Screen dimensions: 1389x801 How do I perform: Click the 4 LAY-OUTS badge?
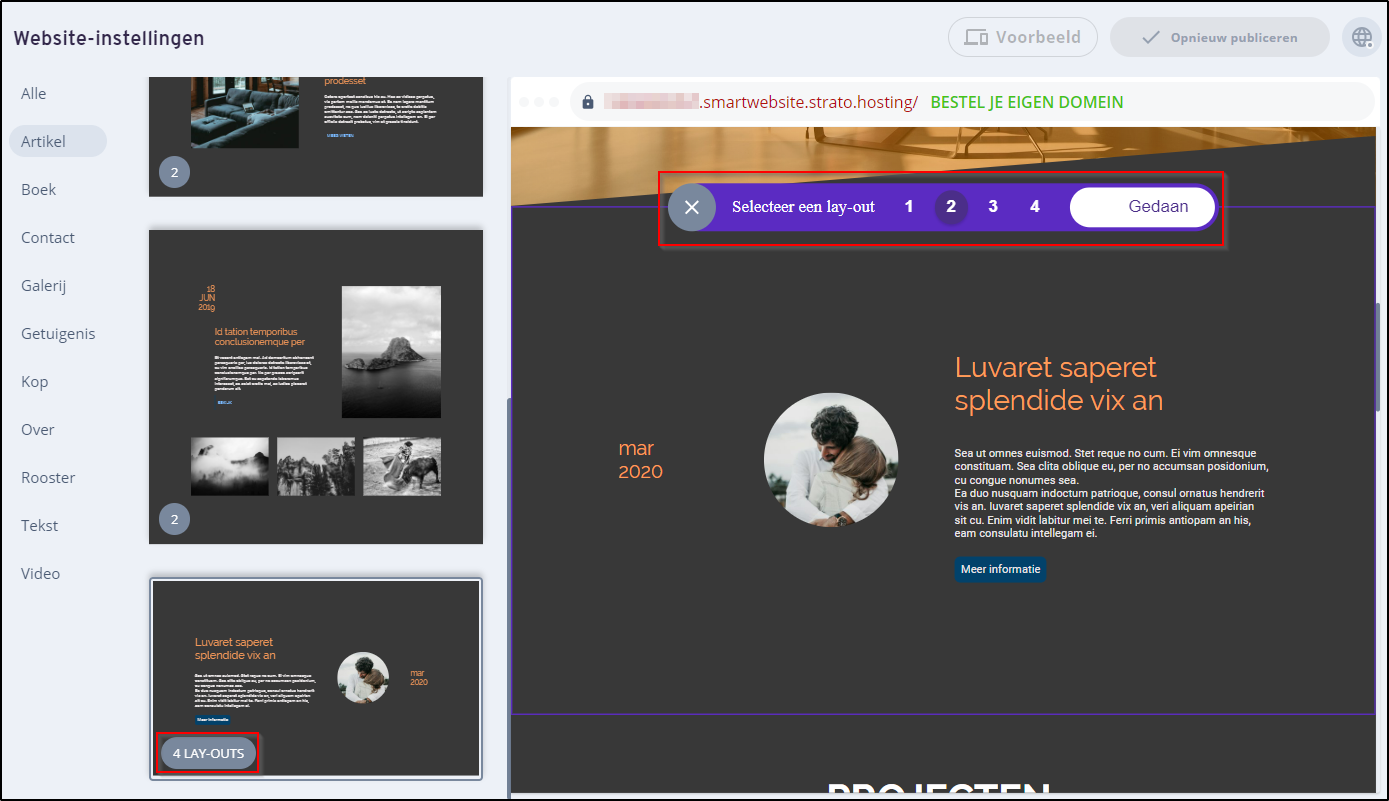tap(208, 753)
